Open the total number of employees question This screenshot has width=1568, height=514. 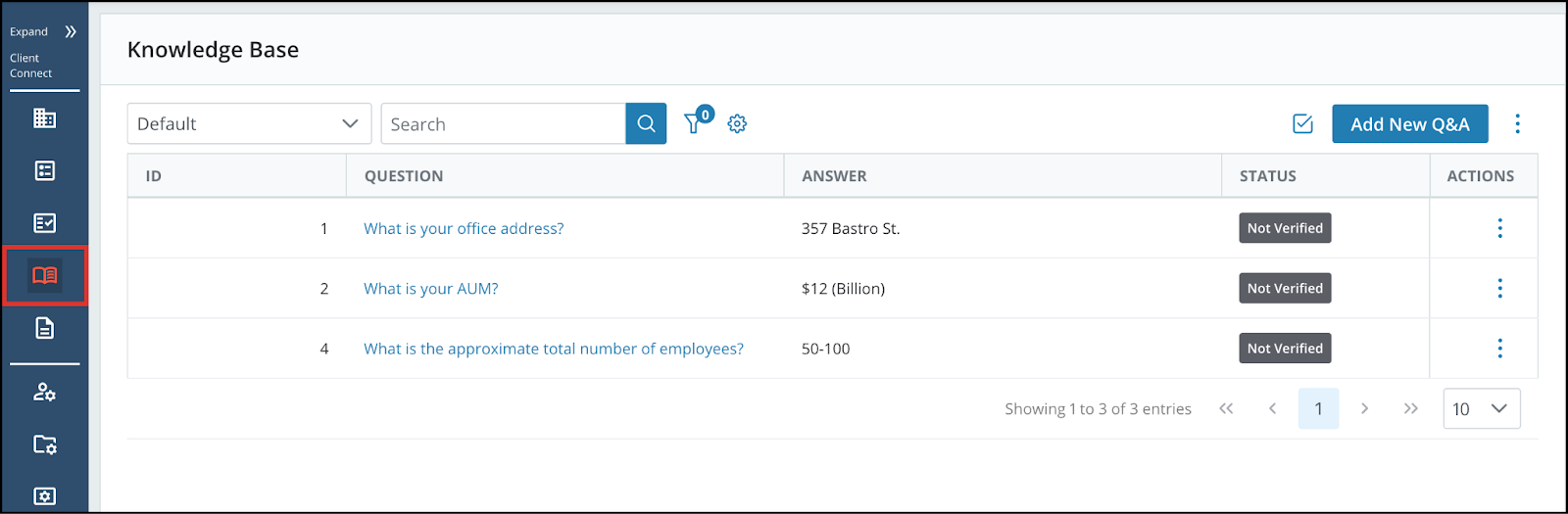click(x=554, y=349)
